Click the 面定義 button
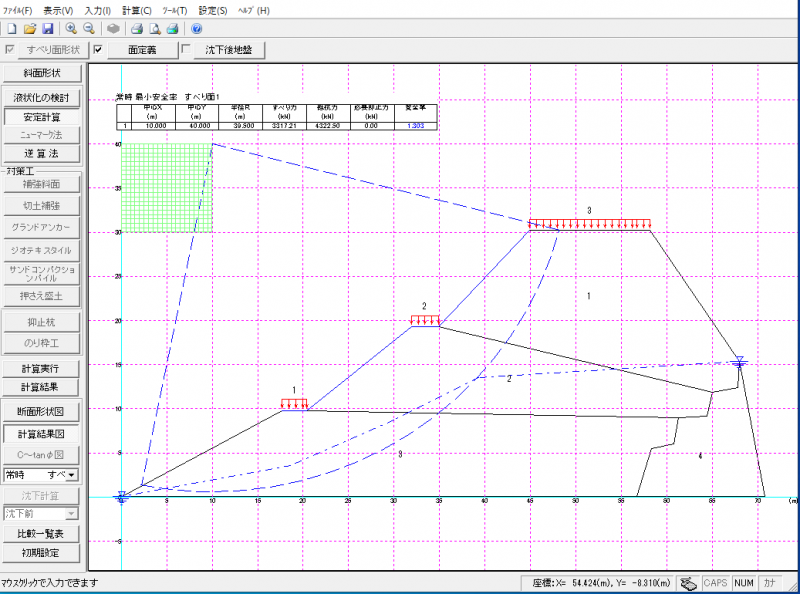 coord(142,50)
